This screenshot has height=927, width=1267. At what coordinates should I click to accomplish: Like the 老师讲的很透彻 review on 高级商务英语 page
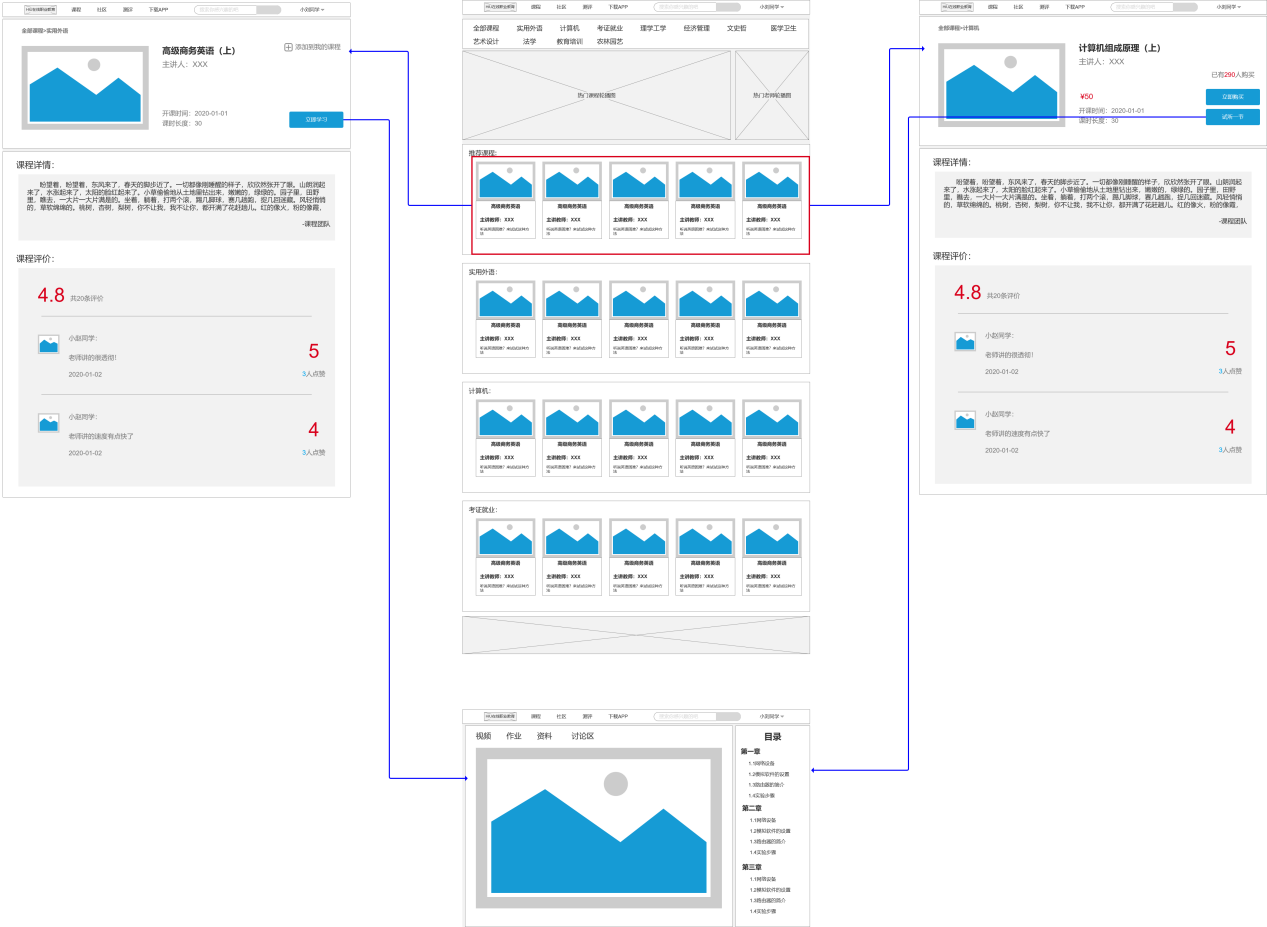(x=314, y=374)
